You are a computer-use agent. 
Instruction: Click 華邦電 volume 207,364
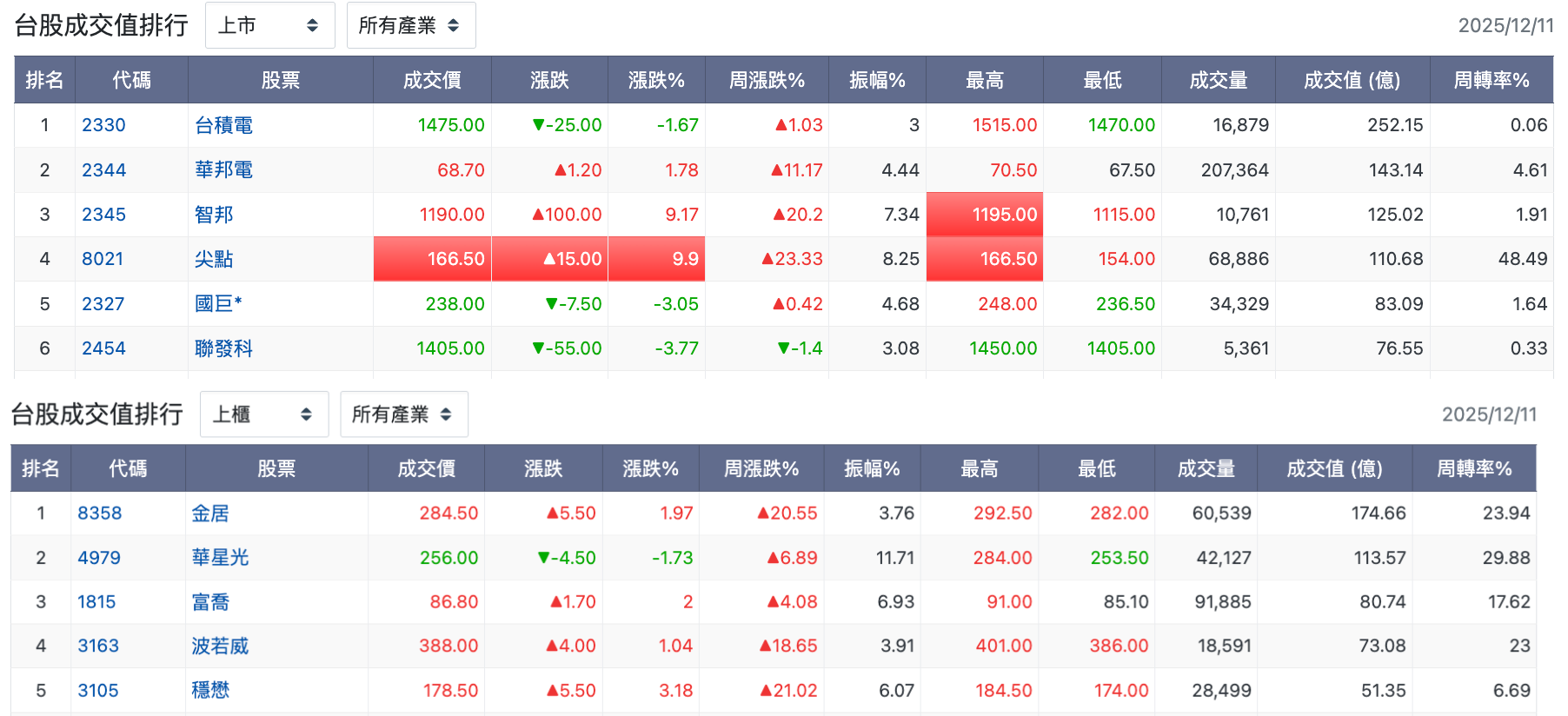coord(1234,170)
